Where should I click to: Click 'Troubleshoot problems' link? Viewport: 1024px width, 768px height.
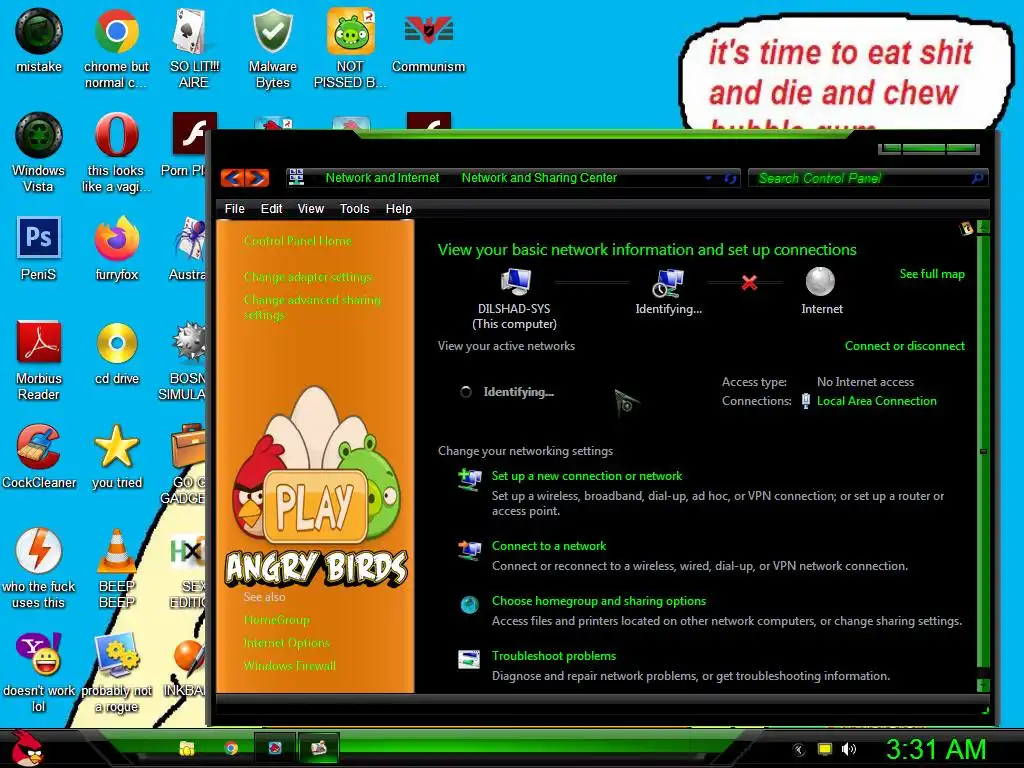(x=554, y=656)
